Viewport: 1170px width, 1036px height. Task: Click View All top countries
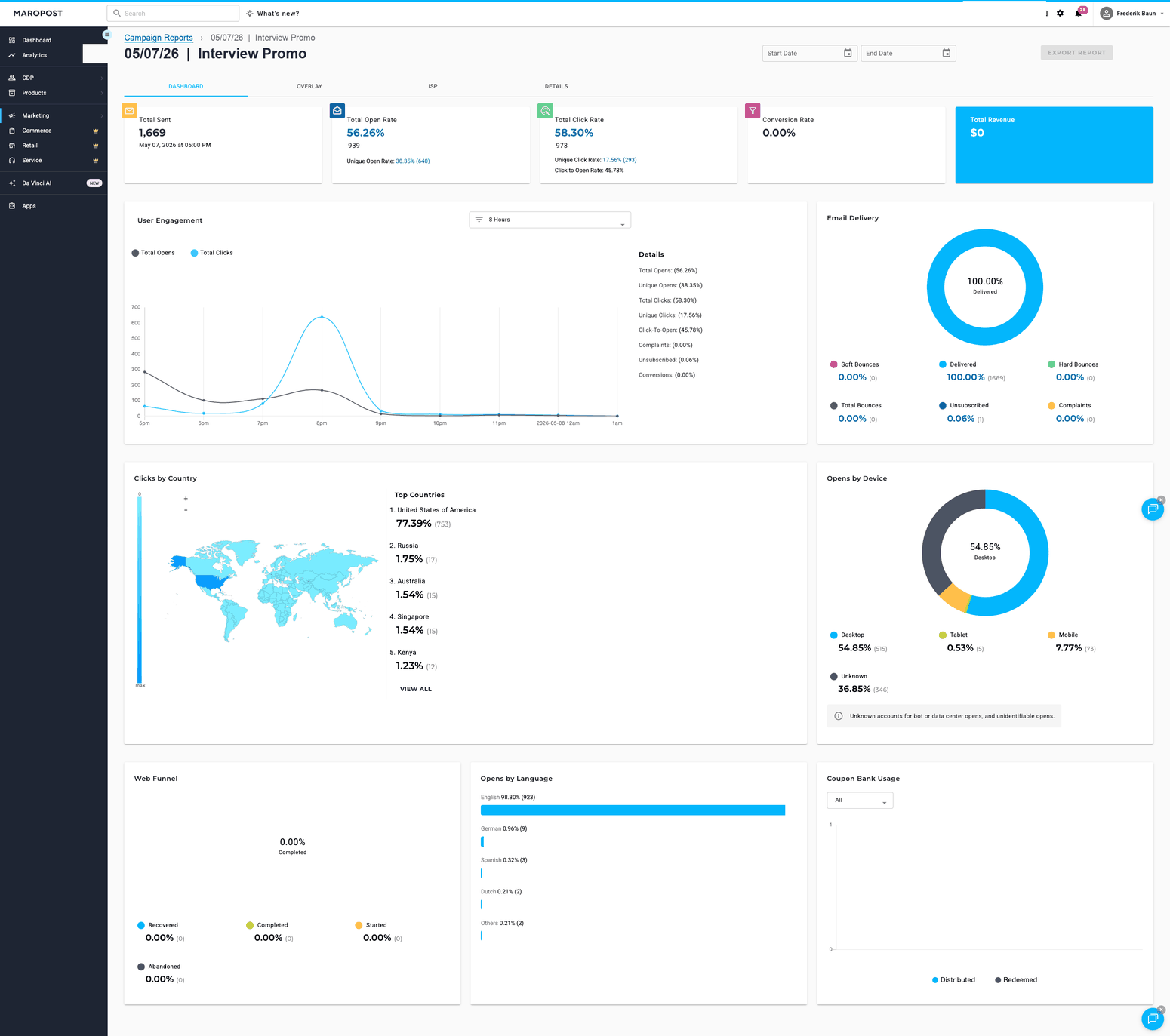pyautogui.click(x=416, y=689)
